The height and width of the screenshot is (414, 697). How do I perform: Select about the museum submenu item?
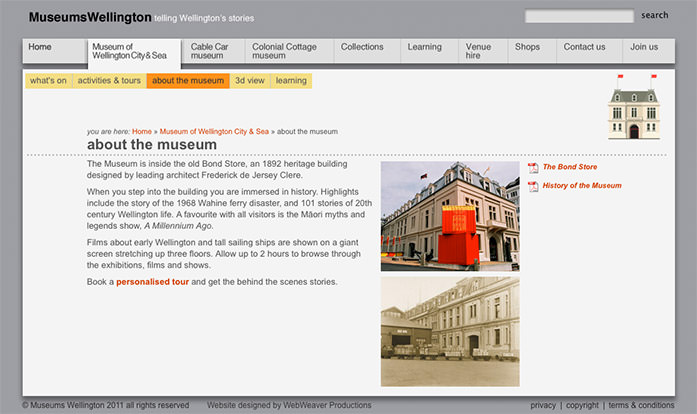[188, 80]
